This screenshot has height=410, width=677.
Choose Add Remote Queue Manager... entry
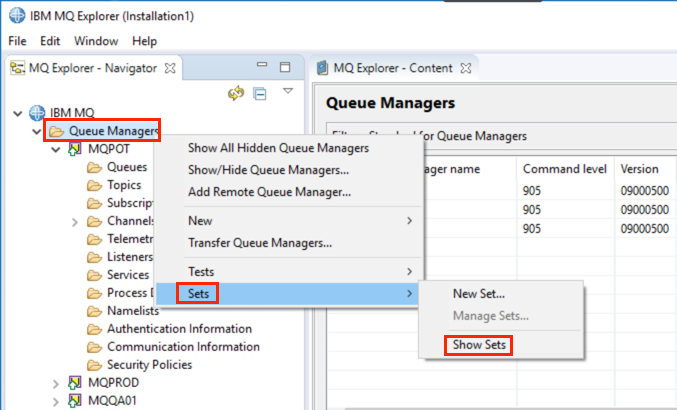click(x=269, y=192)
